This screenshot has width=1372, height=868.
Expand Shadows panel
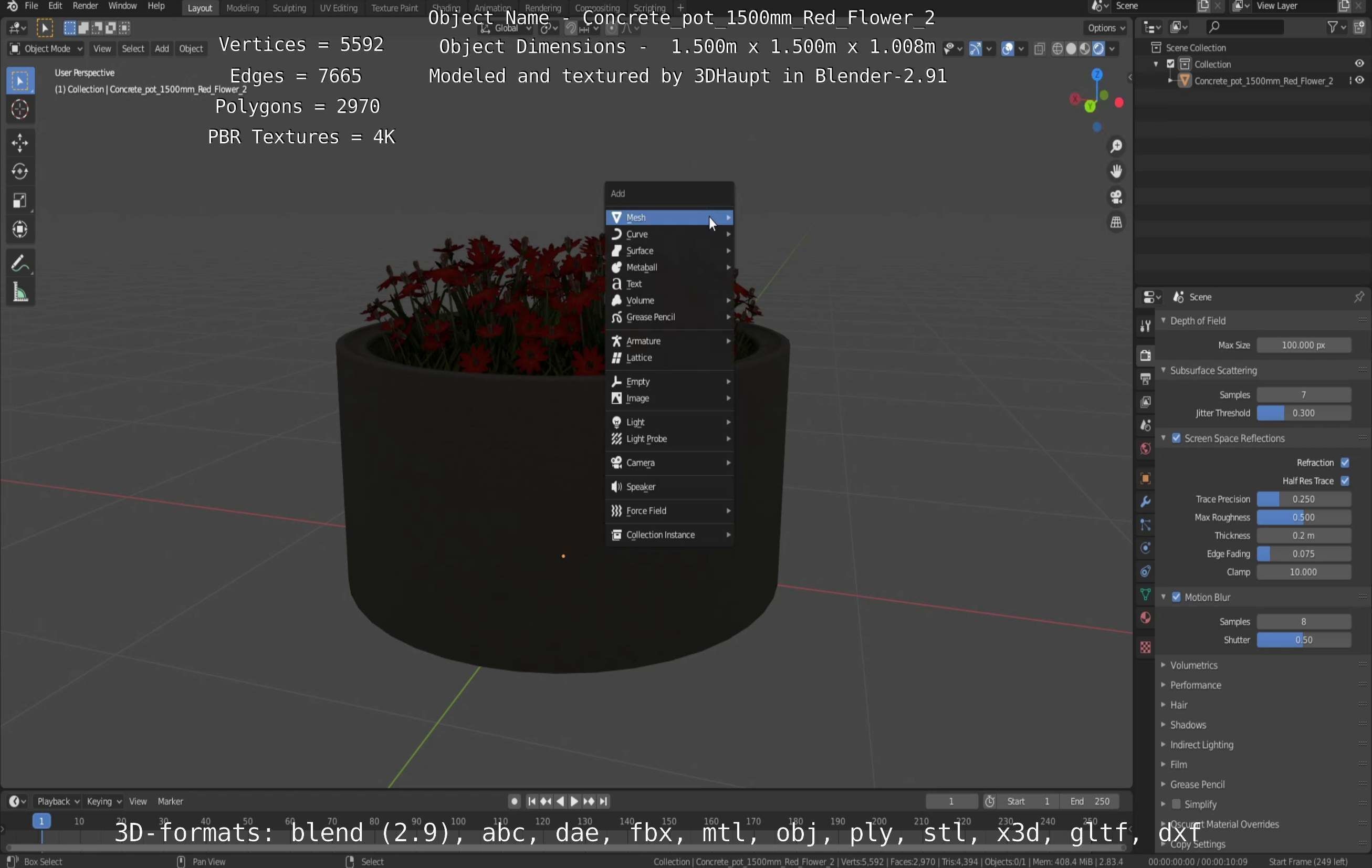(x=1187, y=725)
